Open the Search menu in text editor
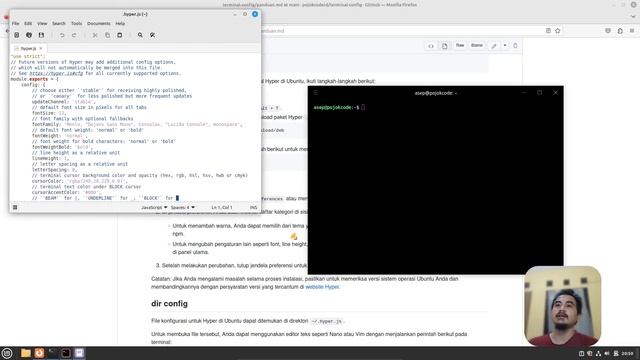 click(x=59, y=24)
